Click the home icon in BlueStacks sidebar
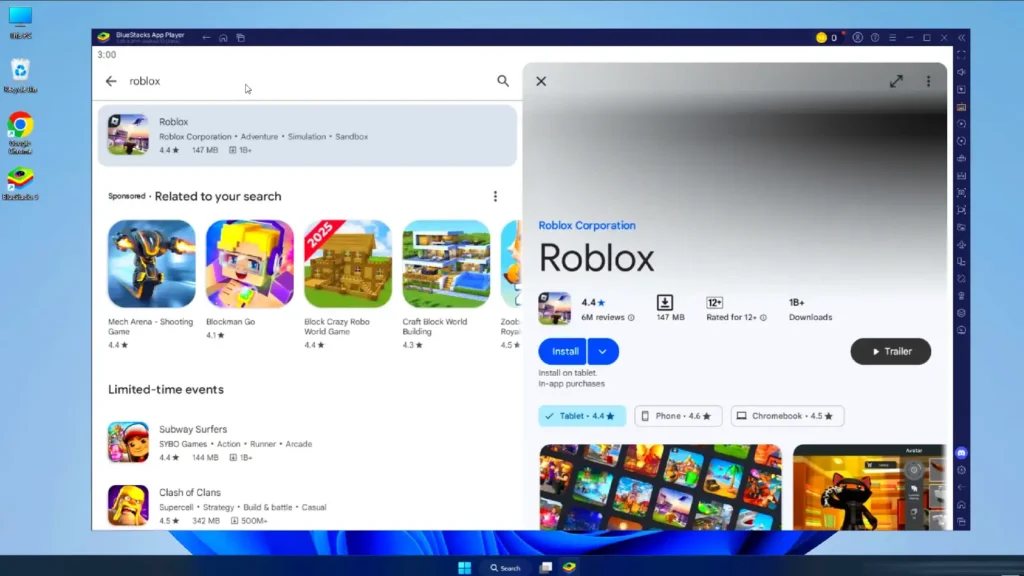 click(961, 505)
